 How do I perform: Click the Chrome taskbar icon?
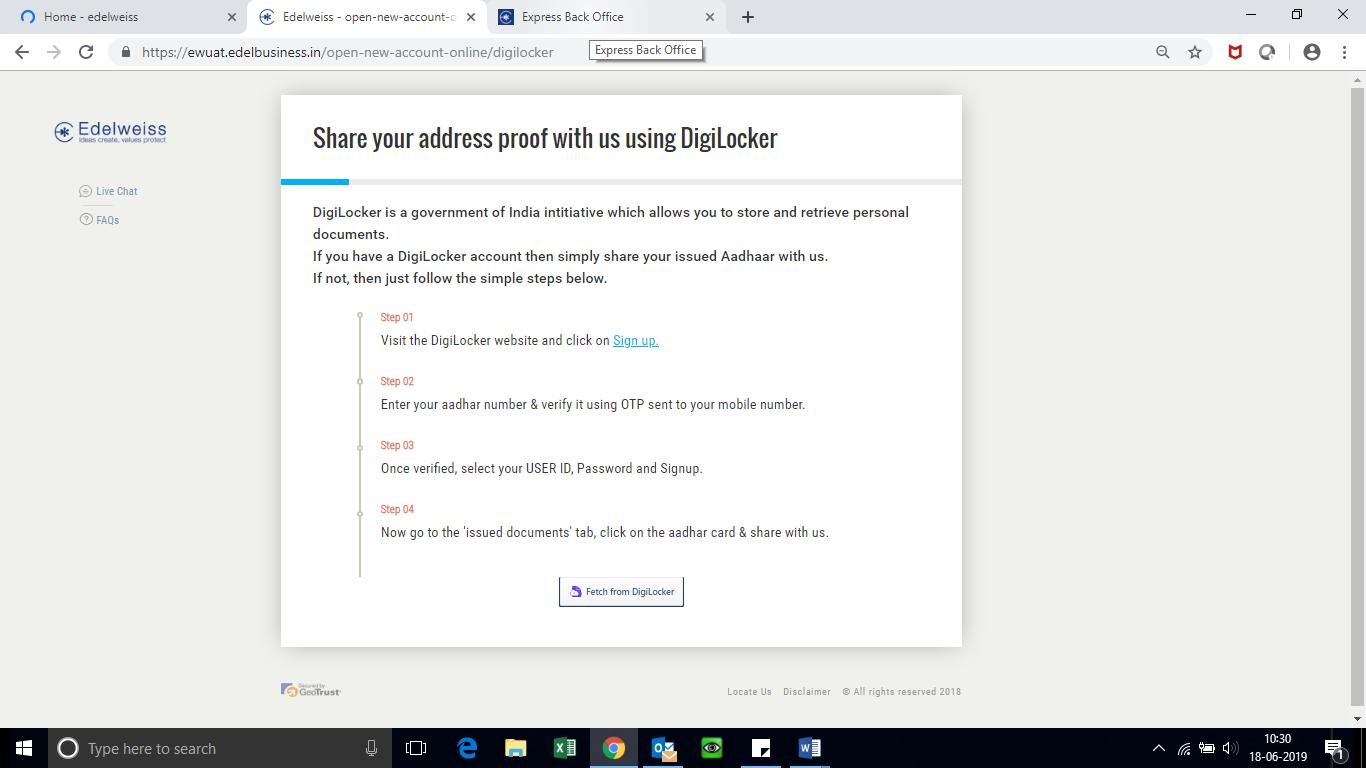pos(614,748)
